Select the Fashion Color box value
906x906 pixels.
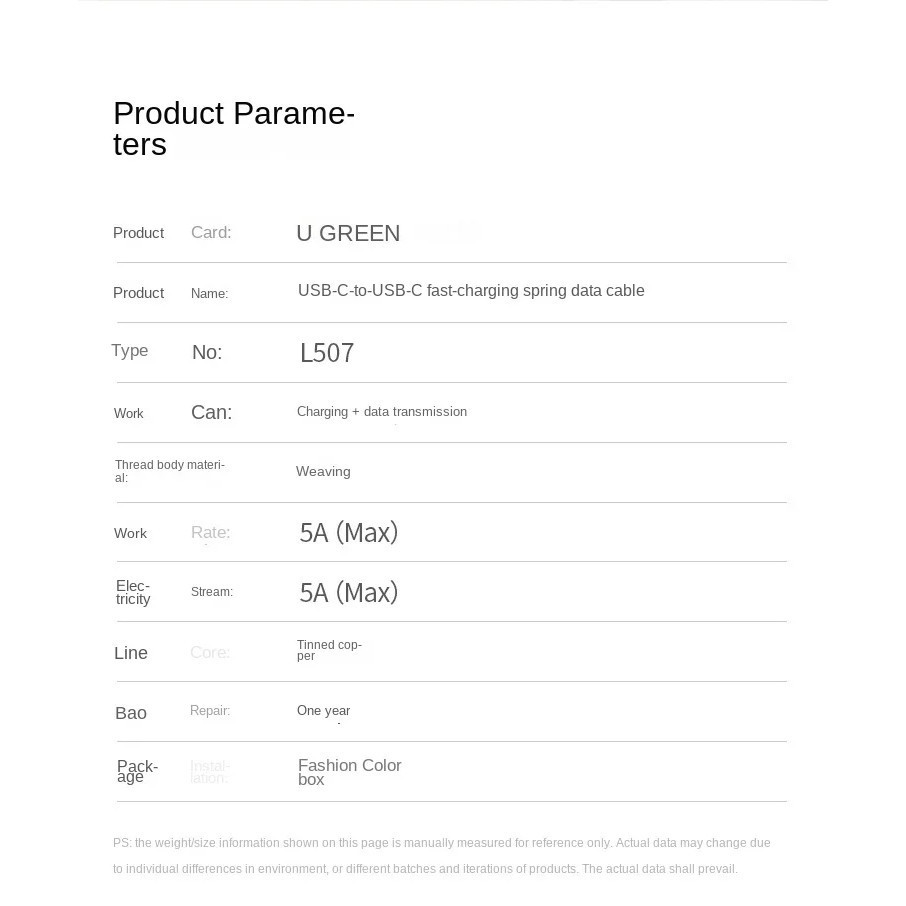click(x=349, y=772)
